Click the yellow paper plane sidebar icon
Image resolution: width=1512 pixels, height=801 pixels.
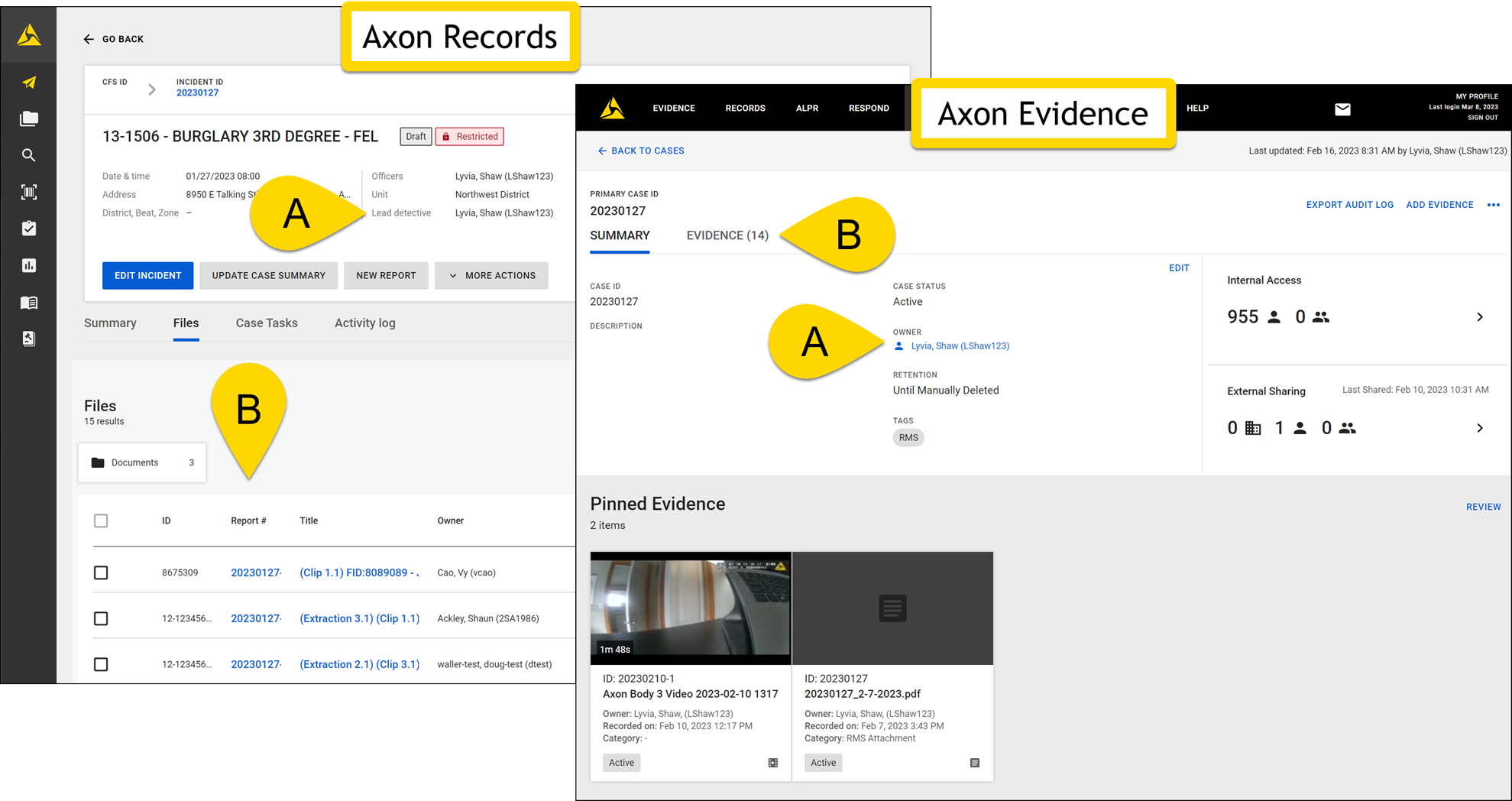pyautogui.click(x=28, y=82)
